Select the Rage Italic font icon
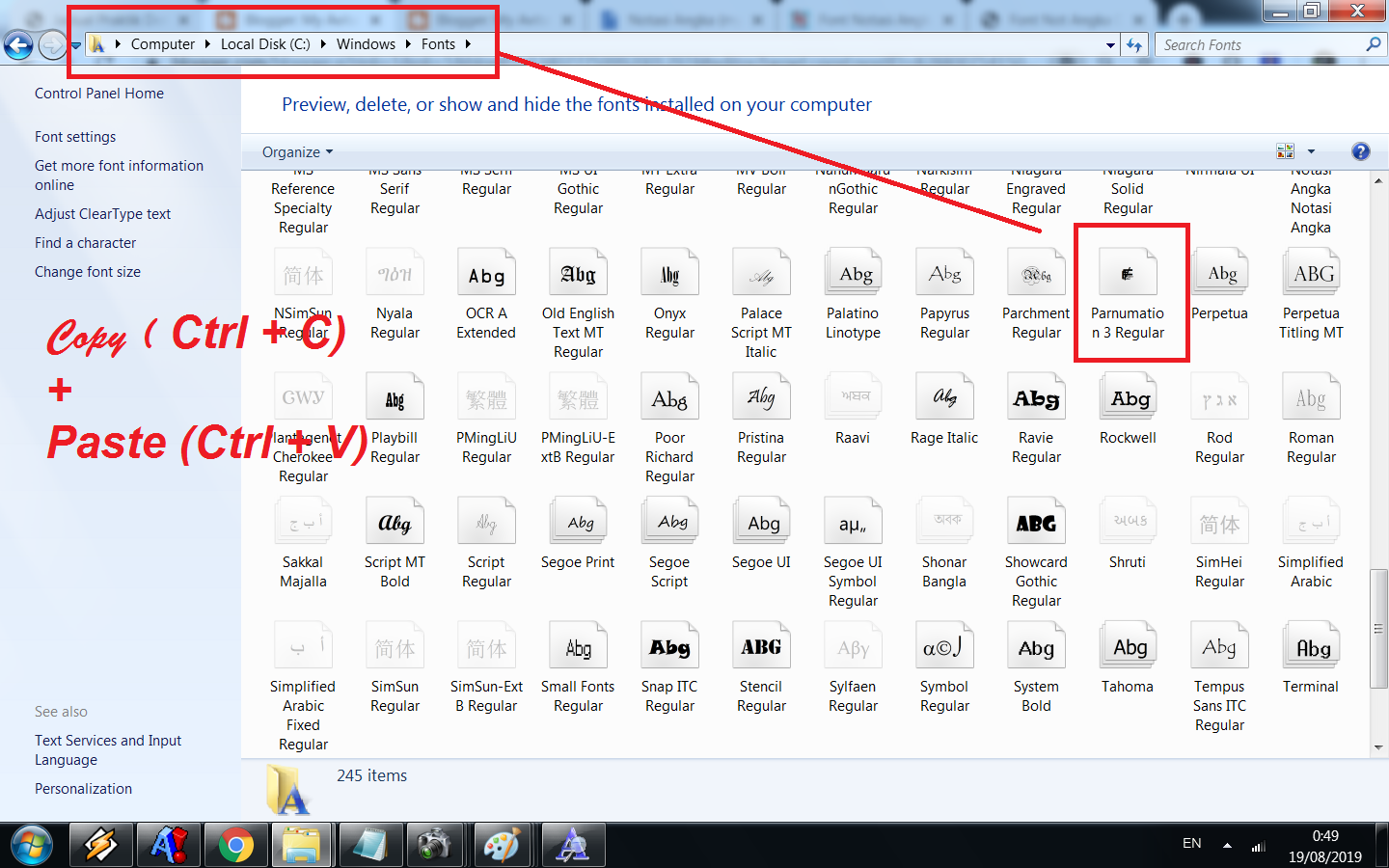The height and width of the screenshot is (868, 1389). [x=944, y=398]
